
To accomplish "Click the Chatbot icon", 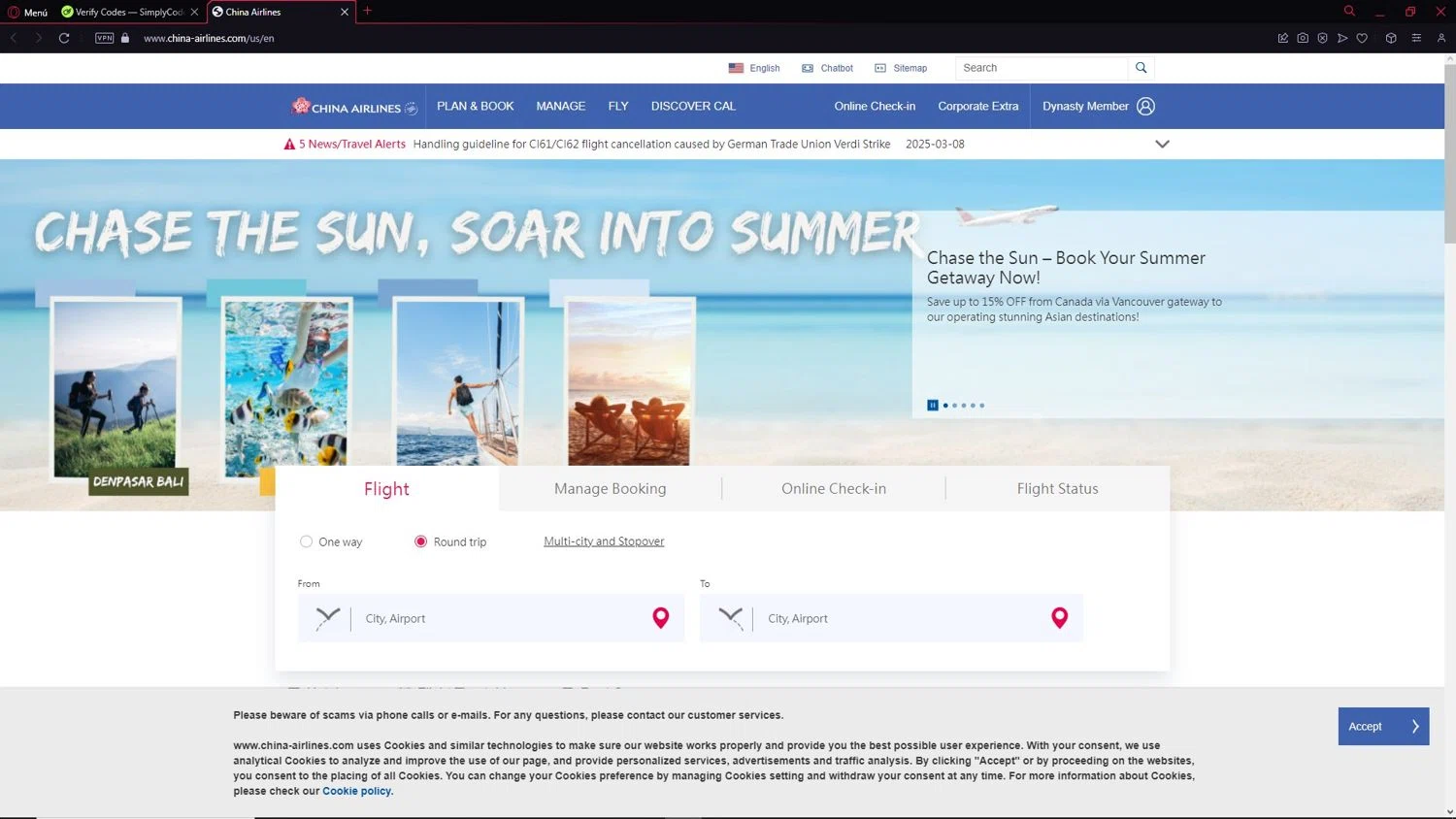I will click(807, 68).
